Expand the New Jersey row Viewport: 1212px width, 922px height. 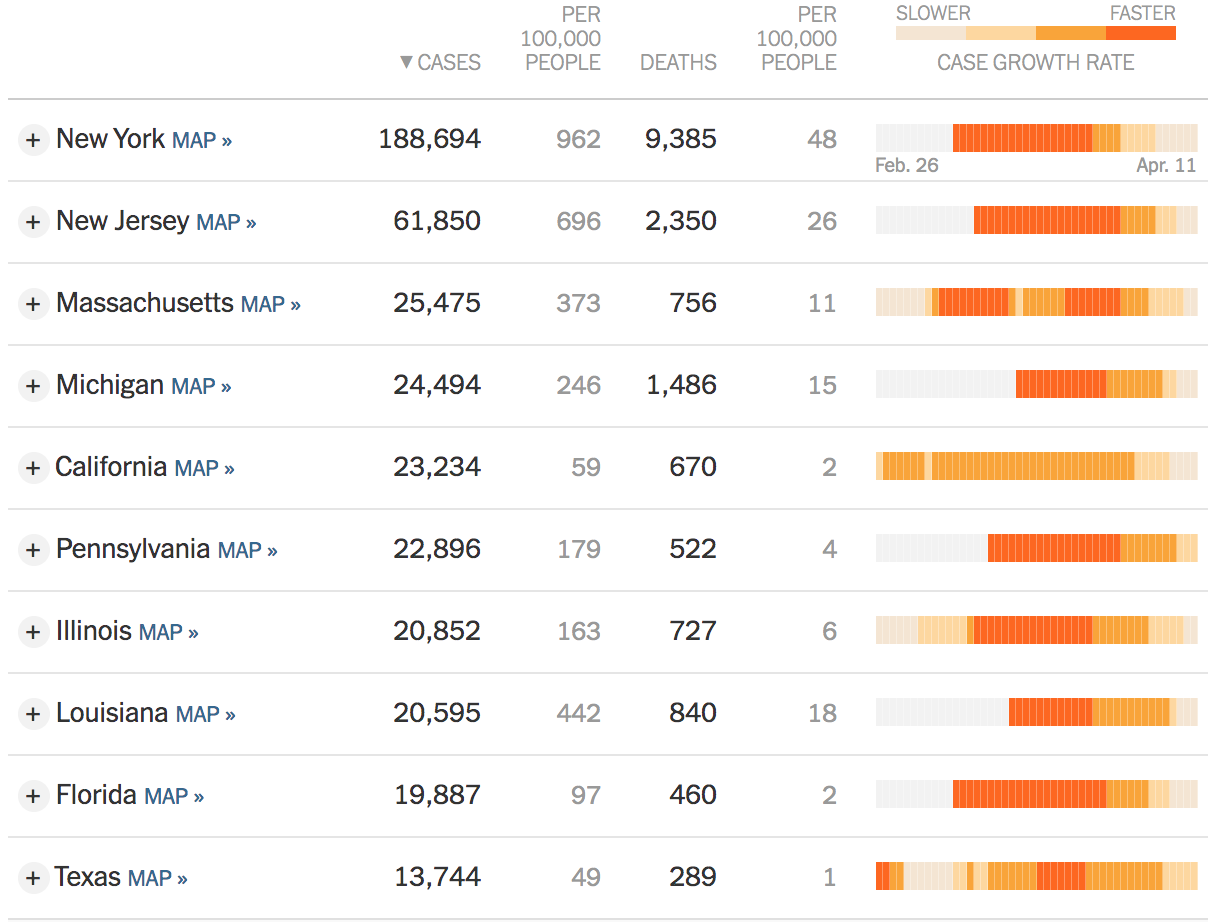tap(33, 222)
